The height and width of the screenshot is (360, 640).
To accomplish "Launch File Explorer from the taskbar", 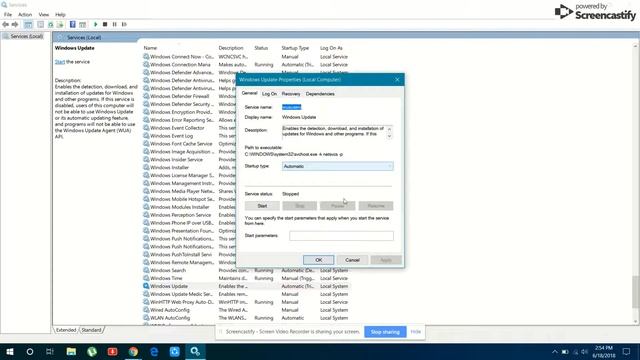I will pos(71,351).
